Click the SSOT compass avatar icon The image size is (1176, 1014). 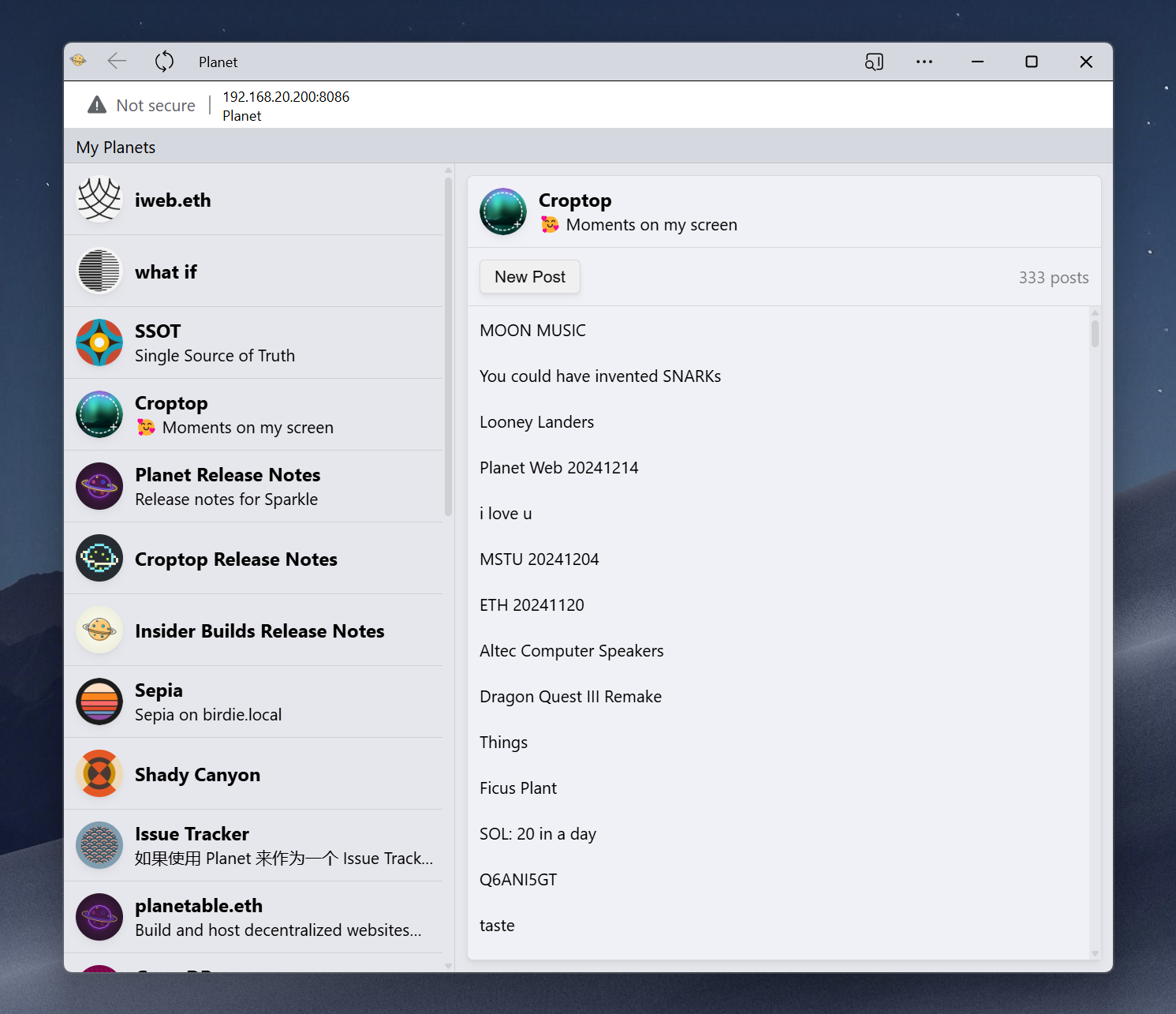[99, 343]
